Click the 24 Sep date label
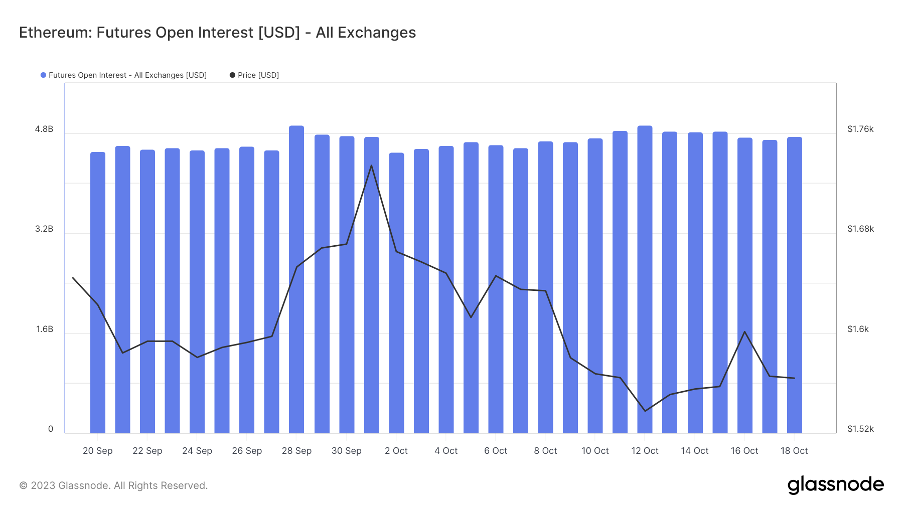This screenshot has height=508, width=904. [197, 451]
